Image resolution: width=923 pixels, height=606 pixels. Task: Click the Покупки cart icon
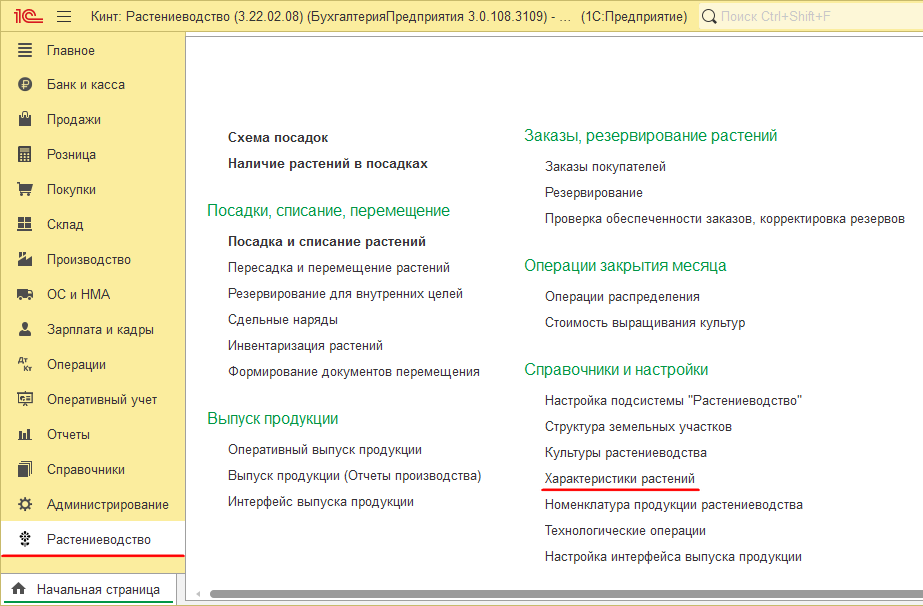pyautogui.click(x=26, y=190)
